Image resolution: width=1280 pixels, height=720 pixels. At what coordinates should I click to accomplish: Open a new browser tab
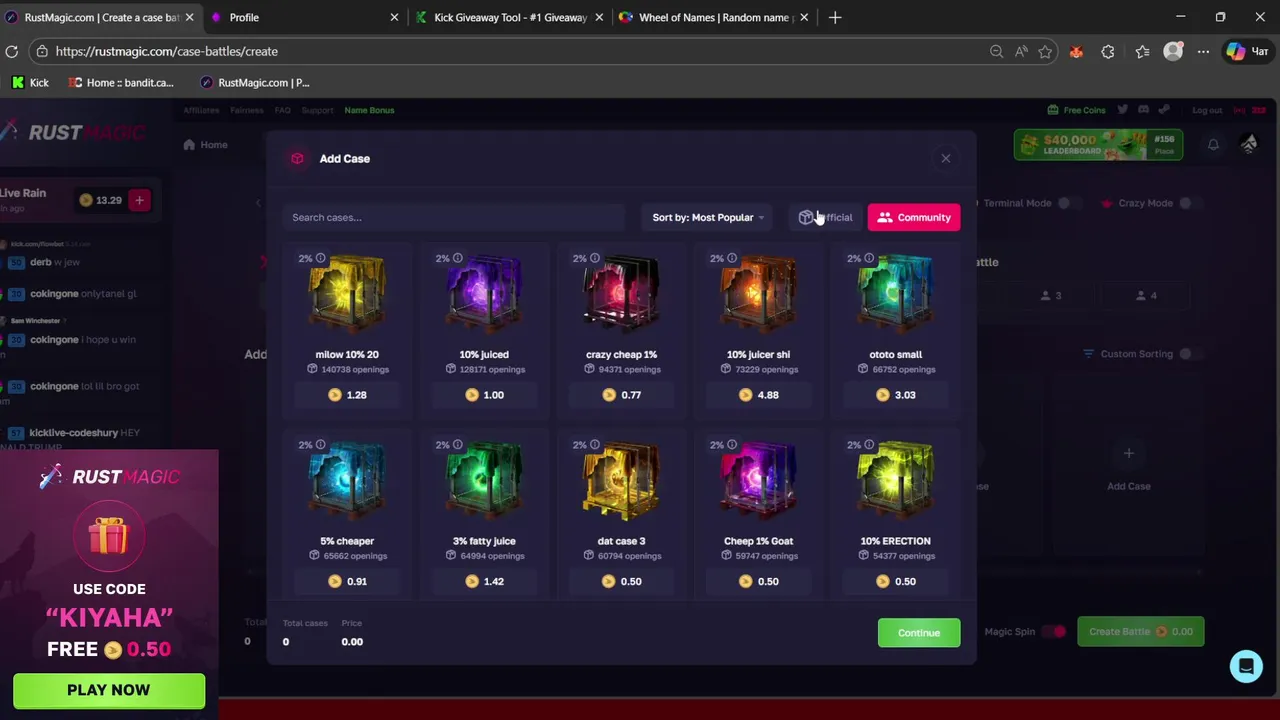(x=835, y=17)
